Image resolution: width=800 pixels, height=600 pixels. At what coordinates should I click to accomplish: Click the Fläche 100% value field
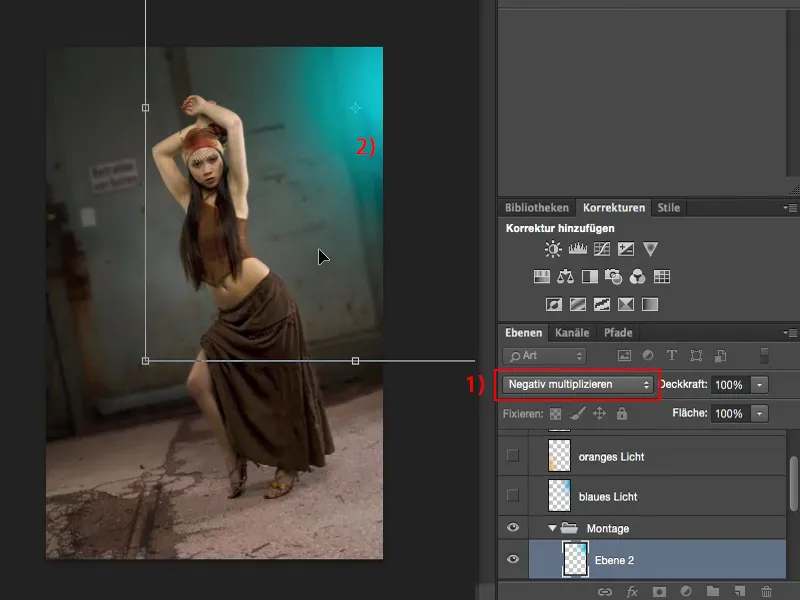[731, 413]
